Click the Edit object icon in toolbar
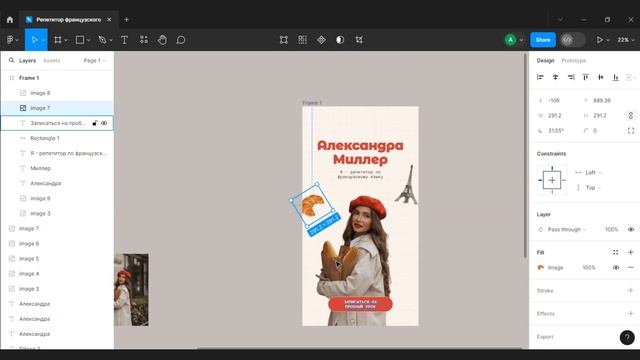This screenshot has height=360, width=640. 284,40
